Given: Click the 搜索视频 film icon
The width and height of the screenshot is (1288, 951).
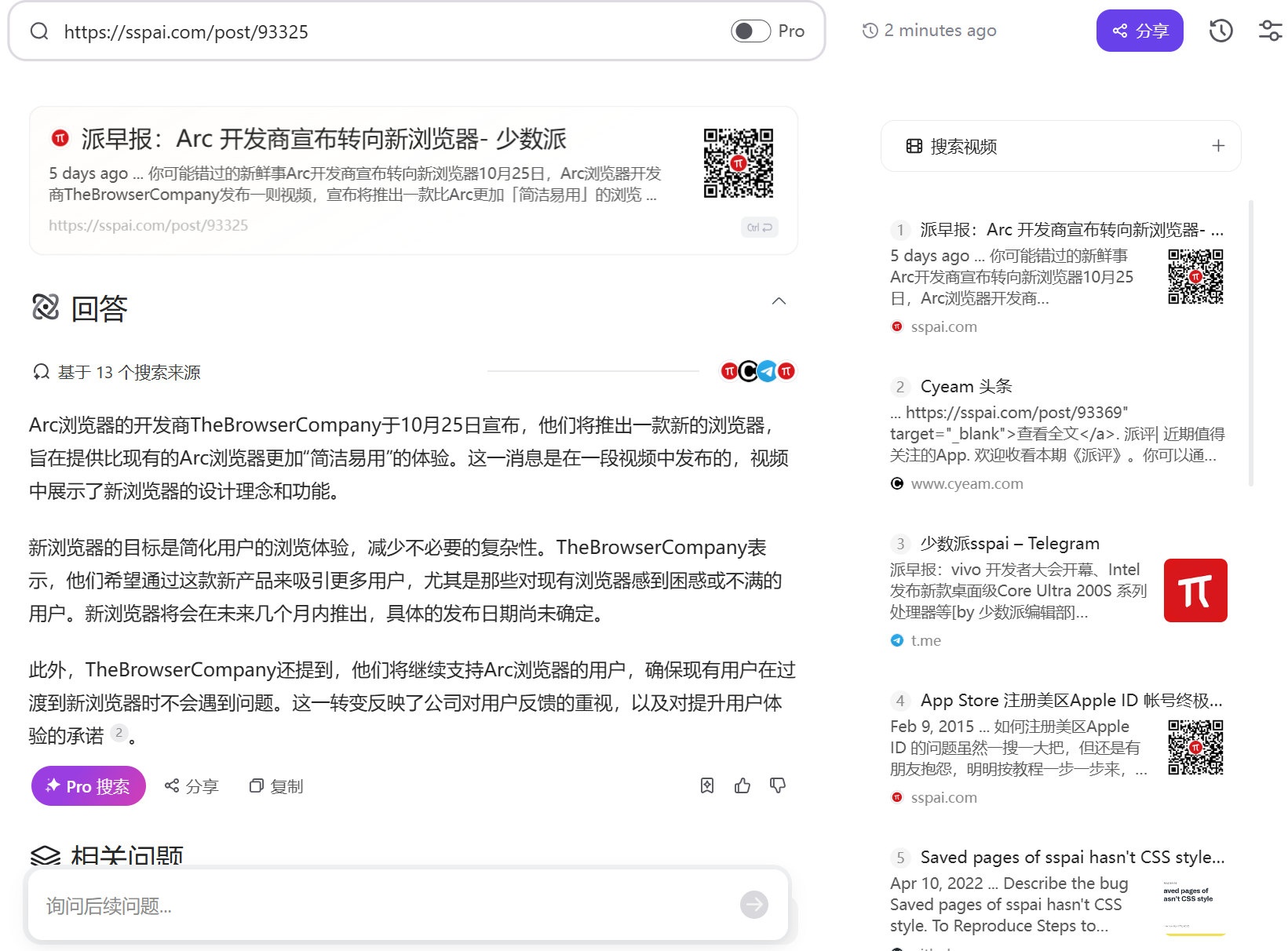Looking at the screenshot, I should click(914, 146).
